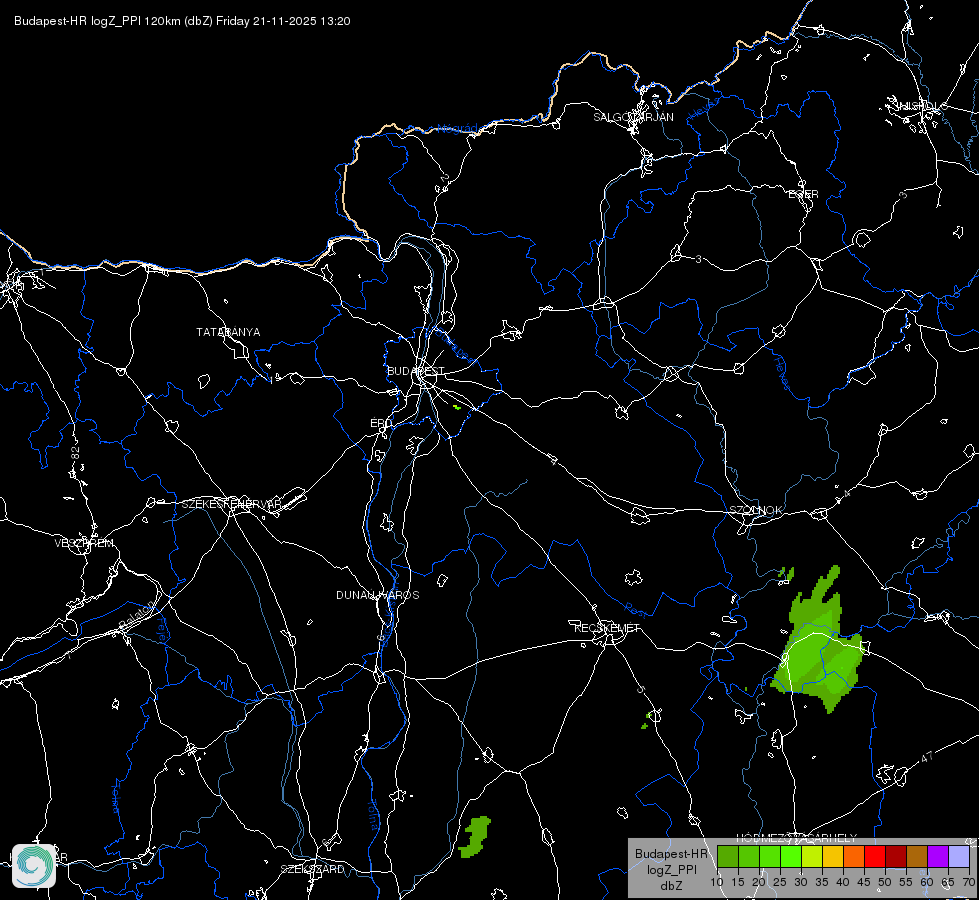Pick the dark red 50-55 dBZ swatch
Viewport: 979px width, 900px height.
point(896,856)
